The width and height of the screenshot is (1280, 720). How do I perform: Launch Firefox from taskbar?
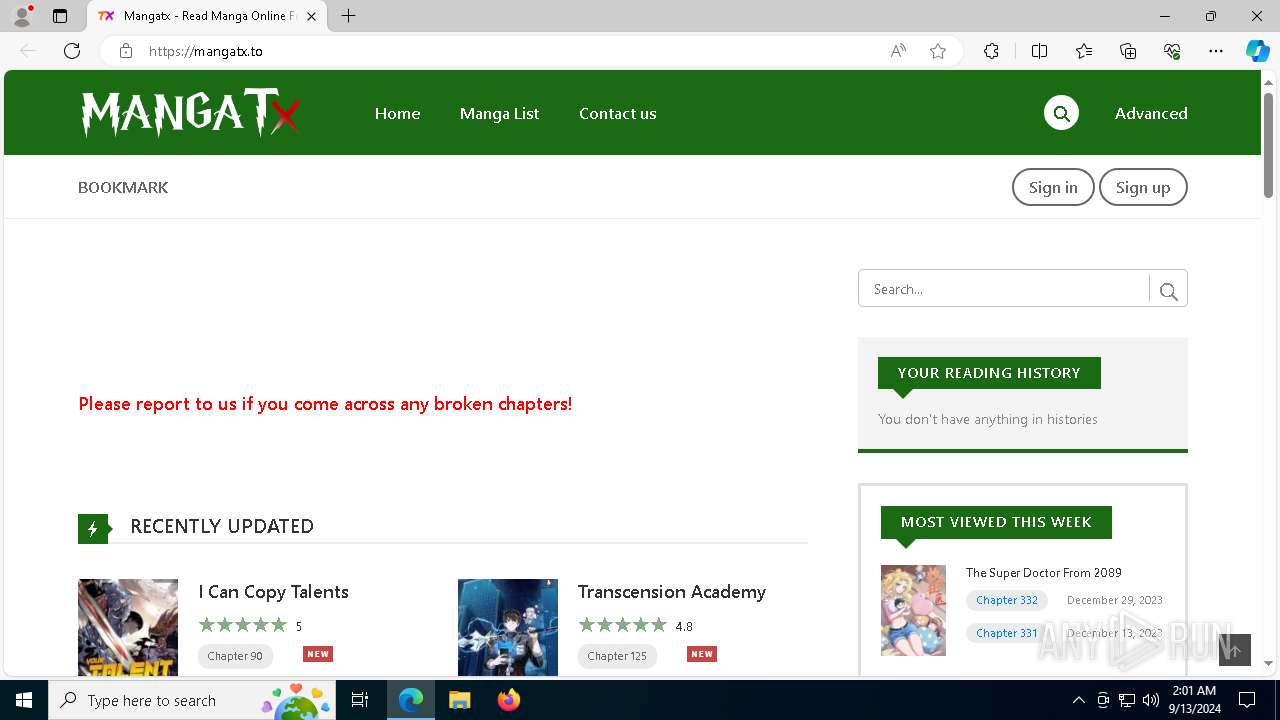pos(509,700)
